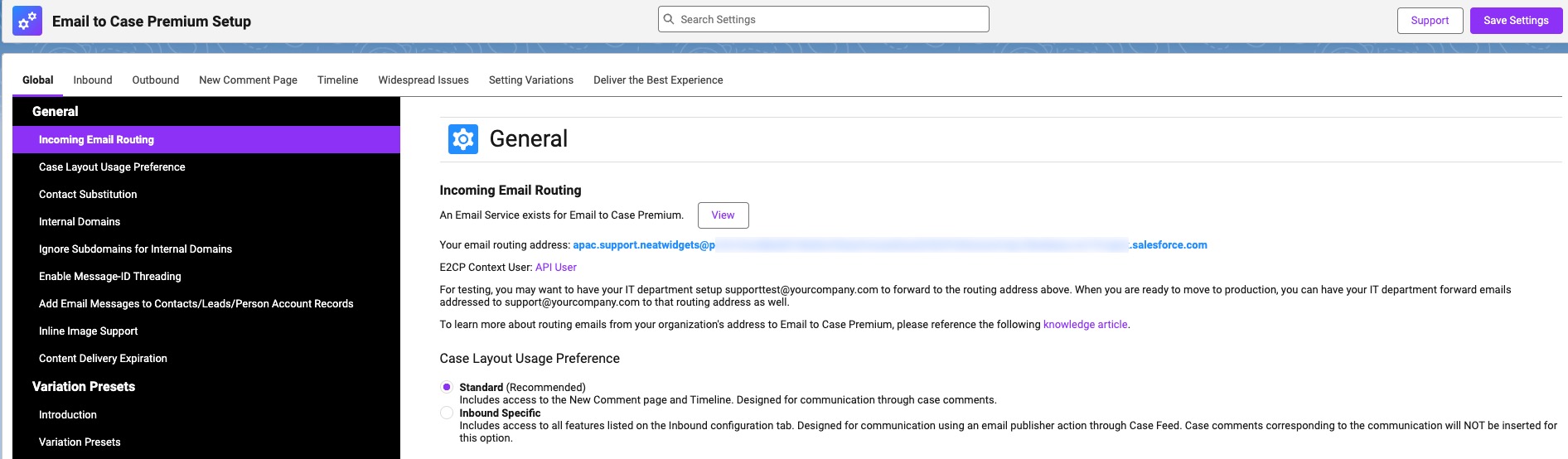Select the Inbound Specific radio button
The image size is (1568, 459).
(x=447, y=413)
